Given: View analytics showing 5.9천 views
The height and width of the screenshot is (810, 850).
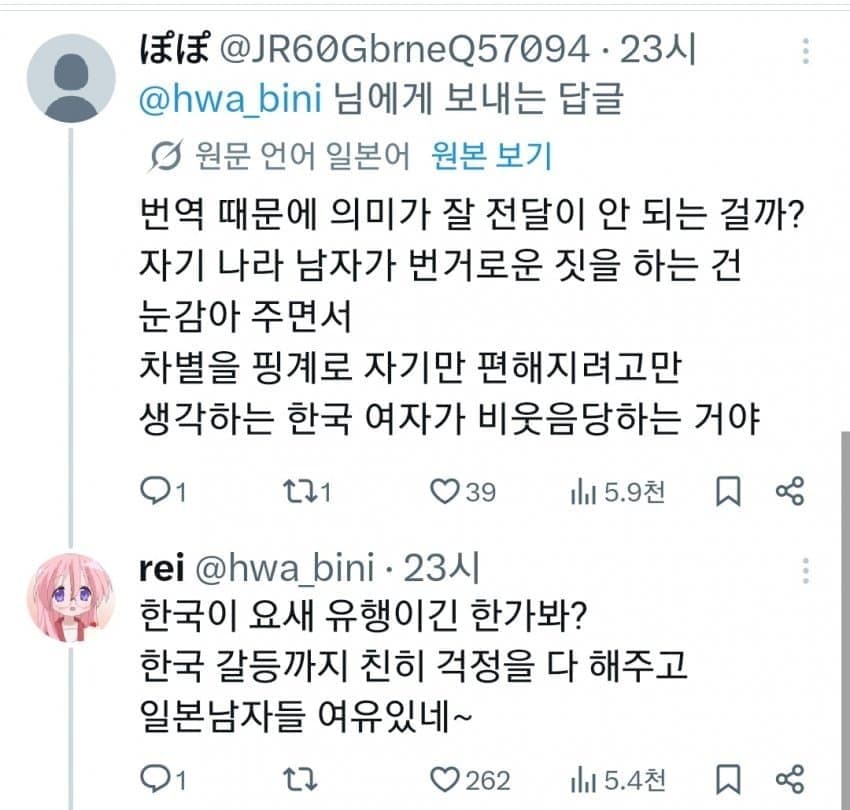Looking at the screenshot, I should tap(617, 491).
